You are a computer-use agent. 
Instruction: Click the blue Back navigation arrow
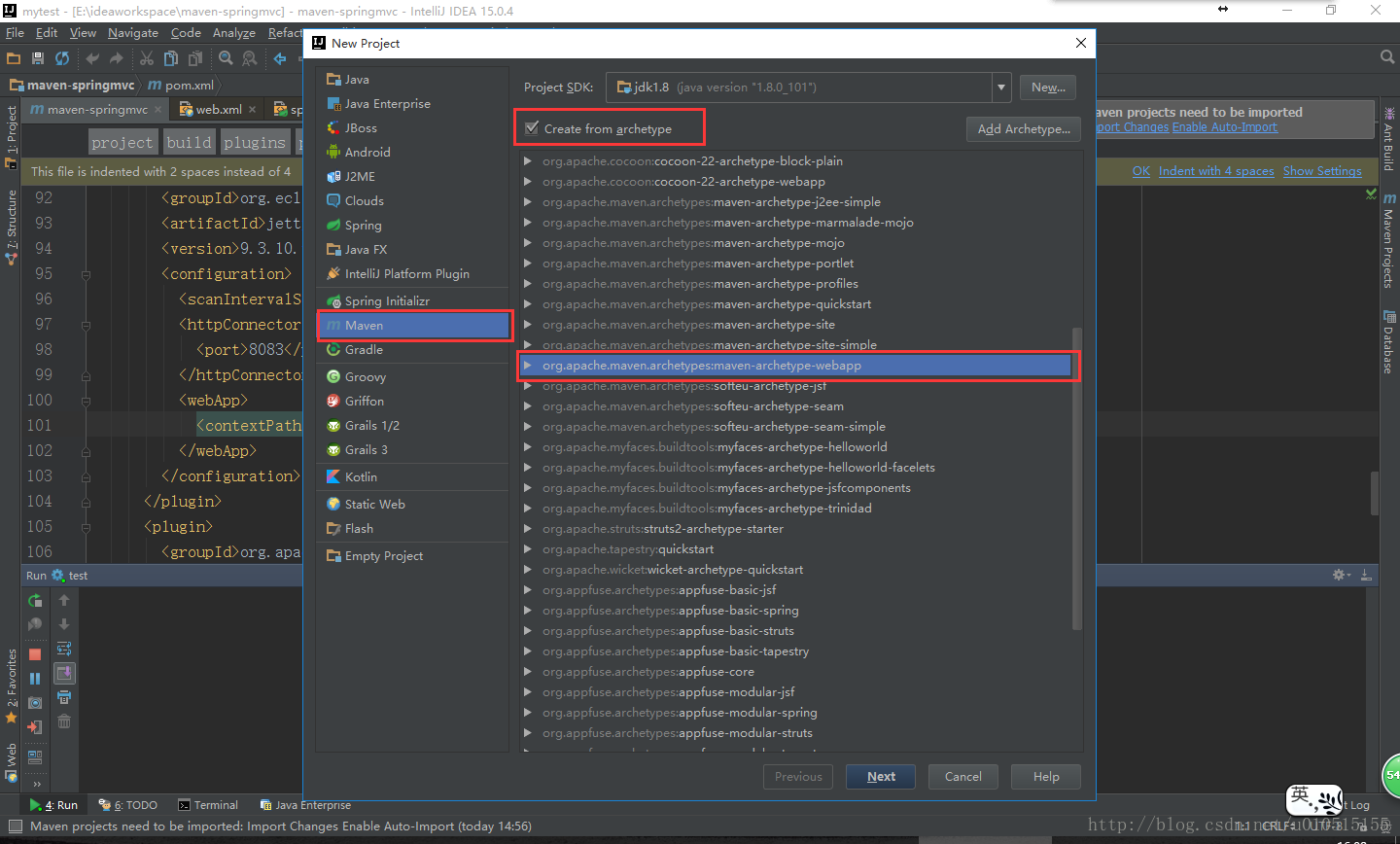(280, 58)
